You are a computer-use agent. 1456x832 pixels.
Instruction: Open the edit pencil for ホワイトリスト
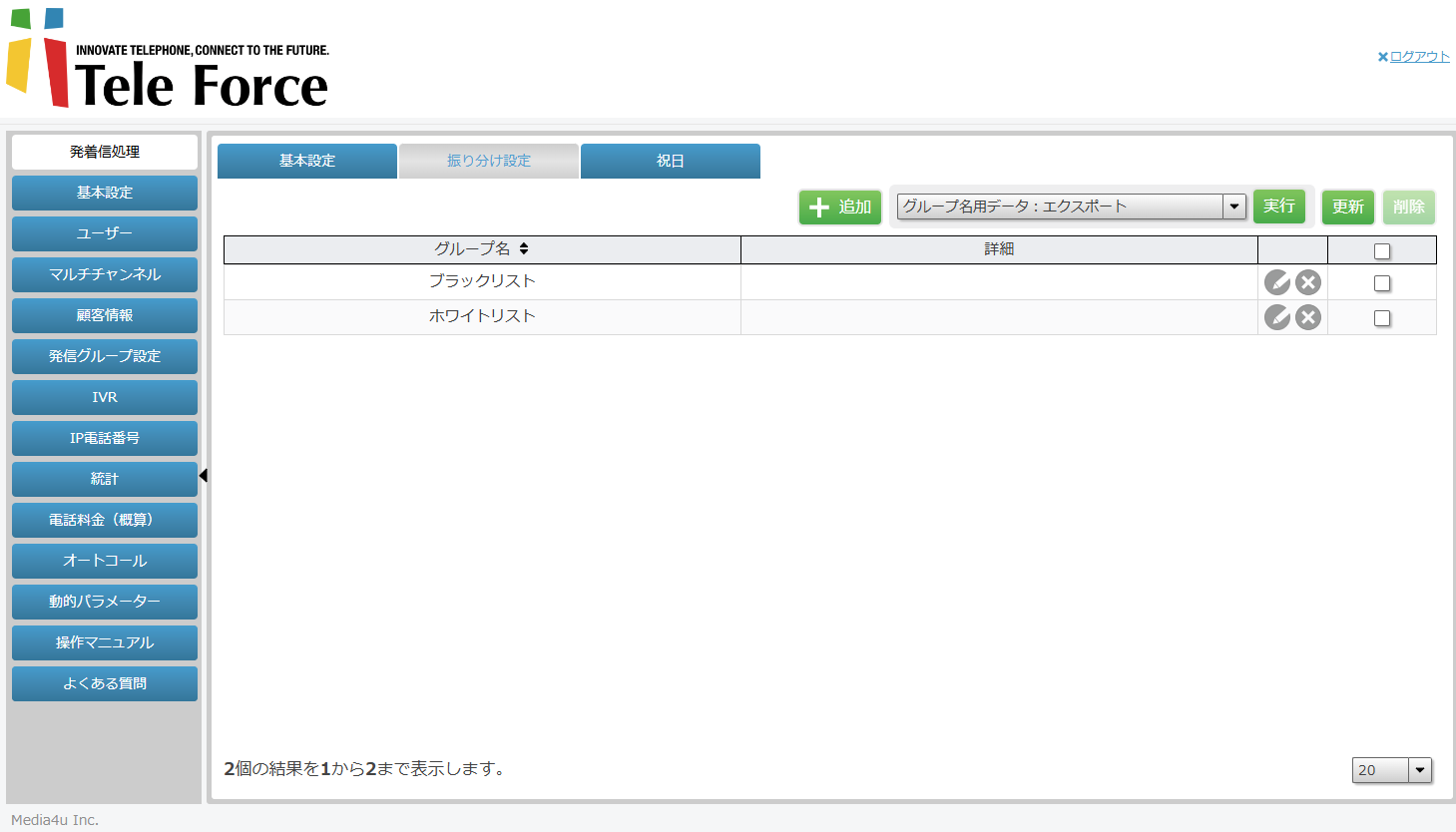1277,317
